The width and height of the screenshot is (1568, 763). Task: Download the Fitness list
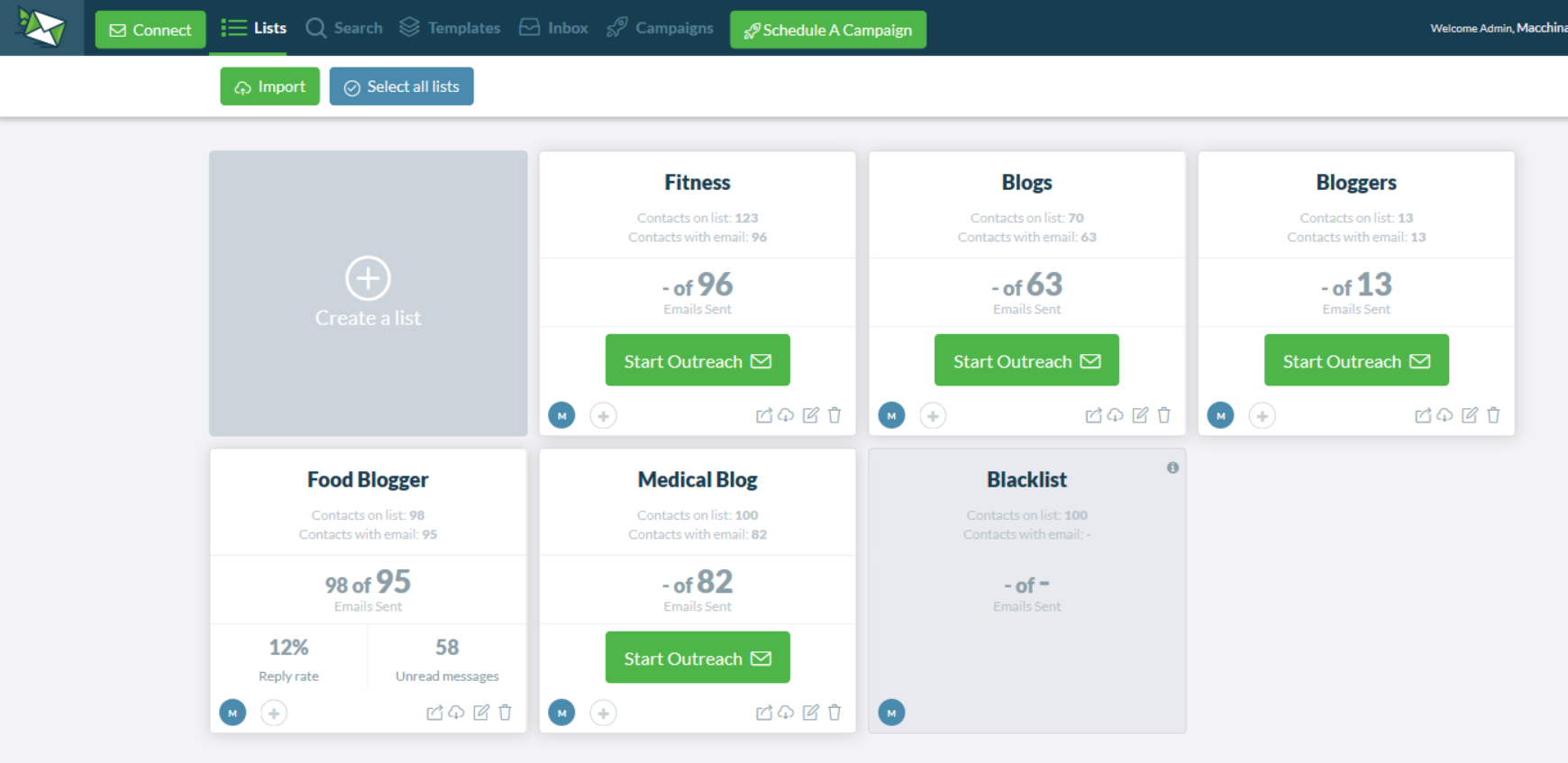[787, 415]
